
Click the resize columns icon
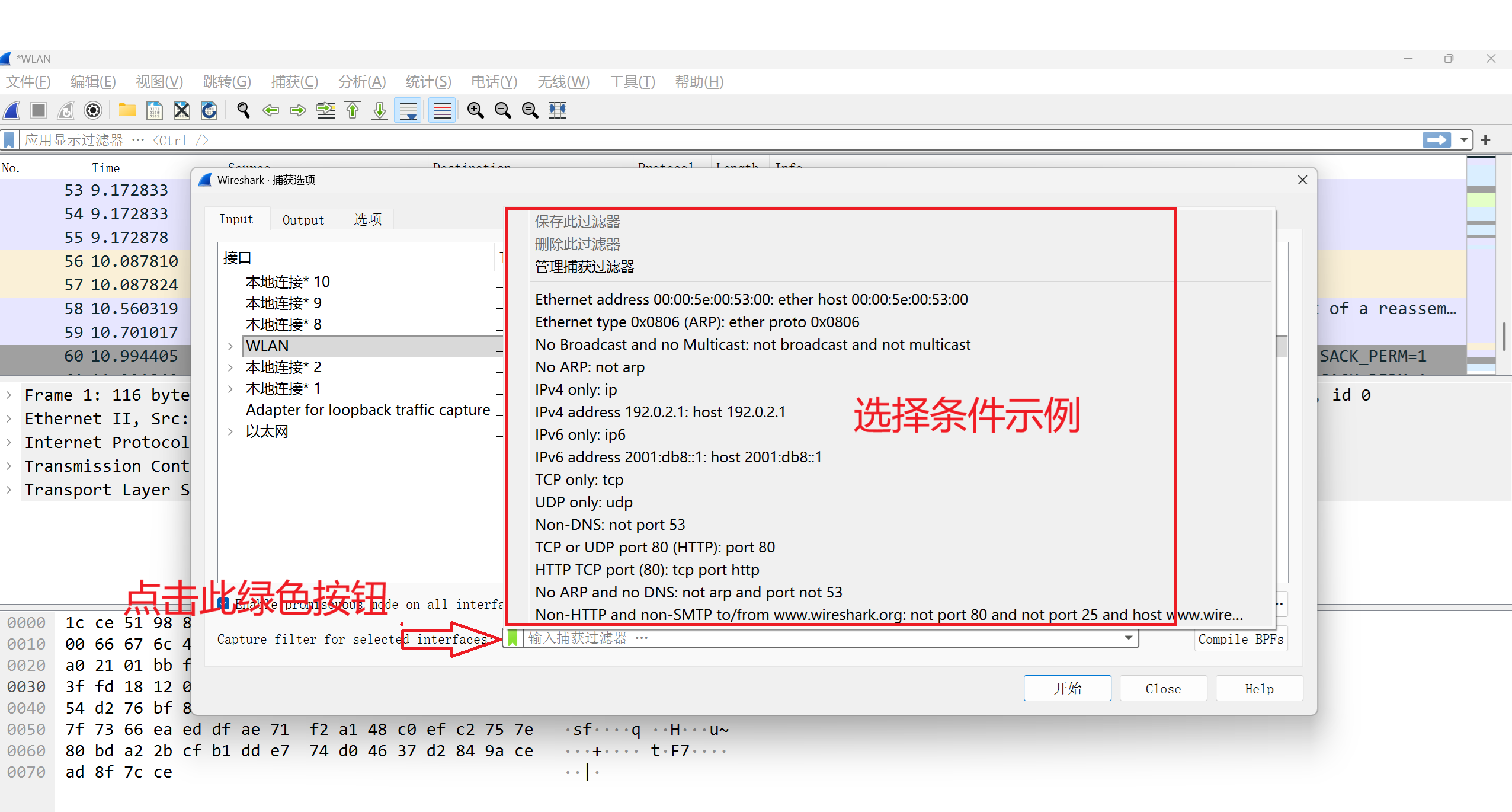pos(558,110)
